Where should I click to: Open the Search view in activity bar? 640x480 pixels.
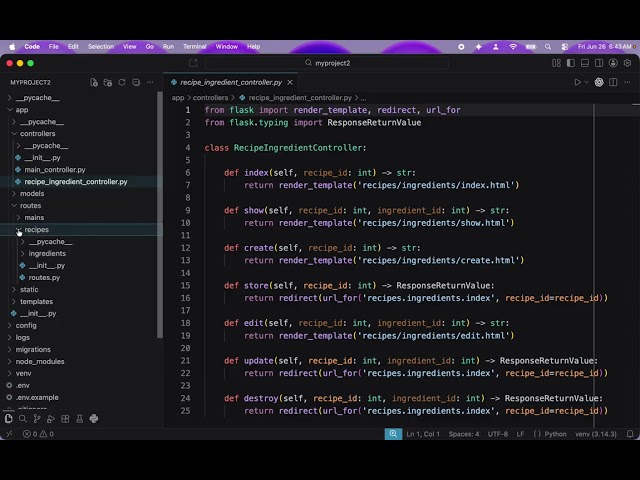(x=23, y=419)
